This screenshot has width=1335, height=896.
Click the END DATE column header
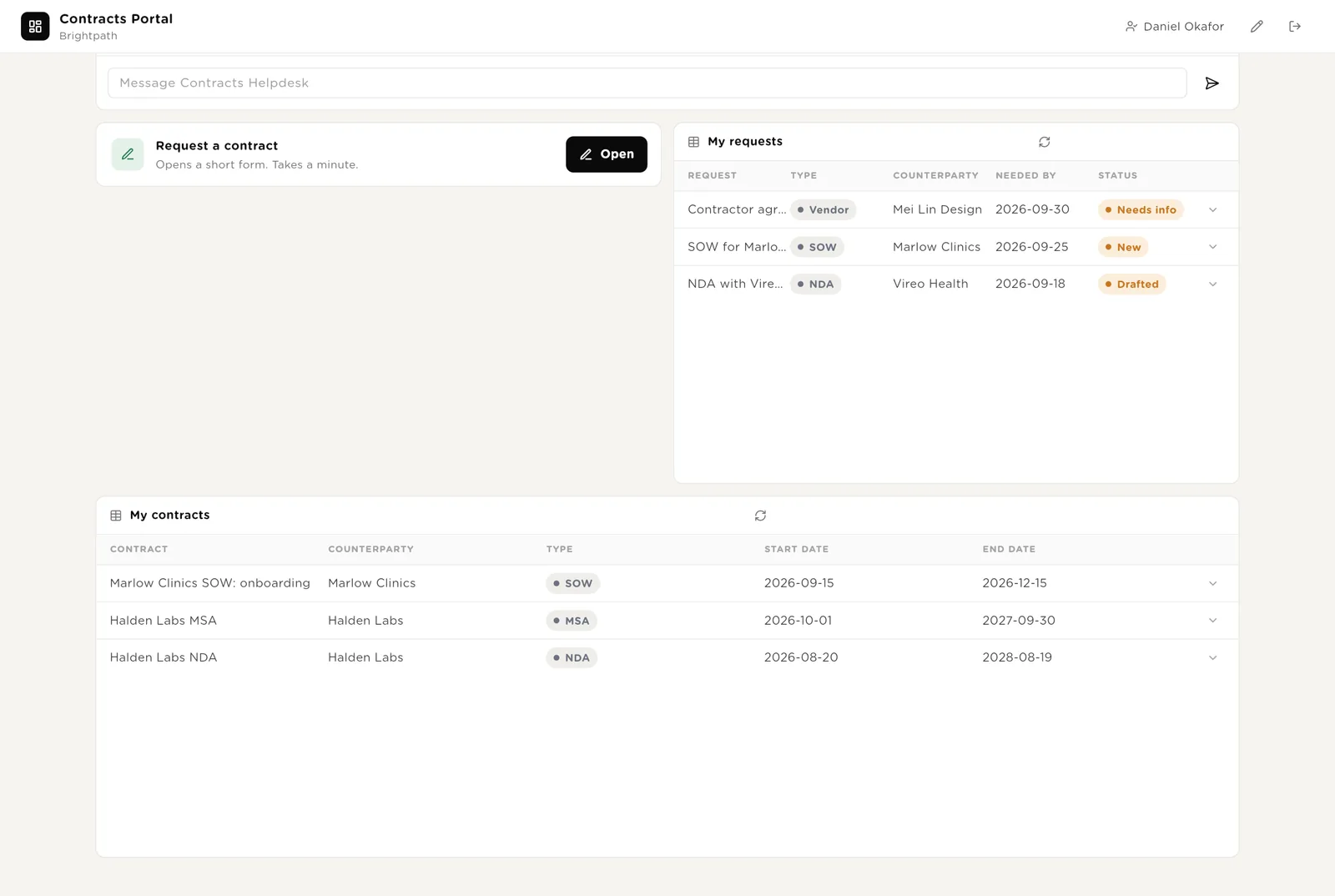(1008, 550)
